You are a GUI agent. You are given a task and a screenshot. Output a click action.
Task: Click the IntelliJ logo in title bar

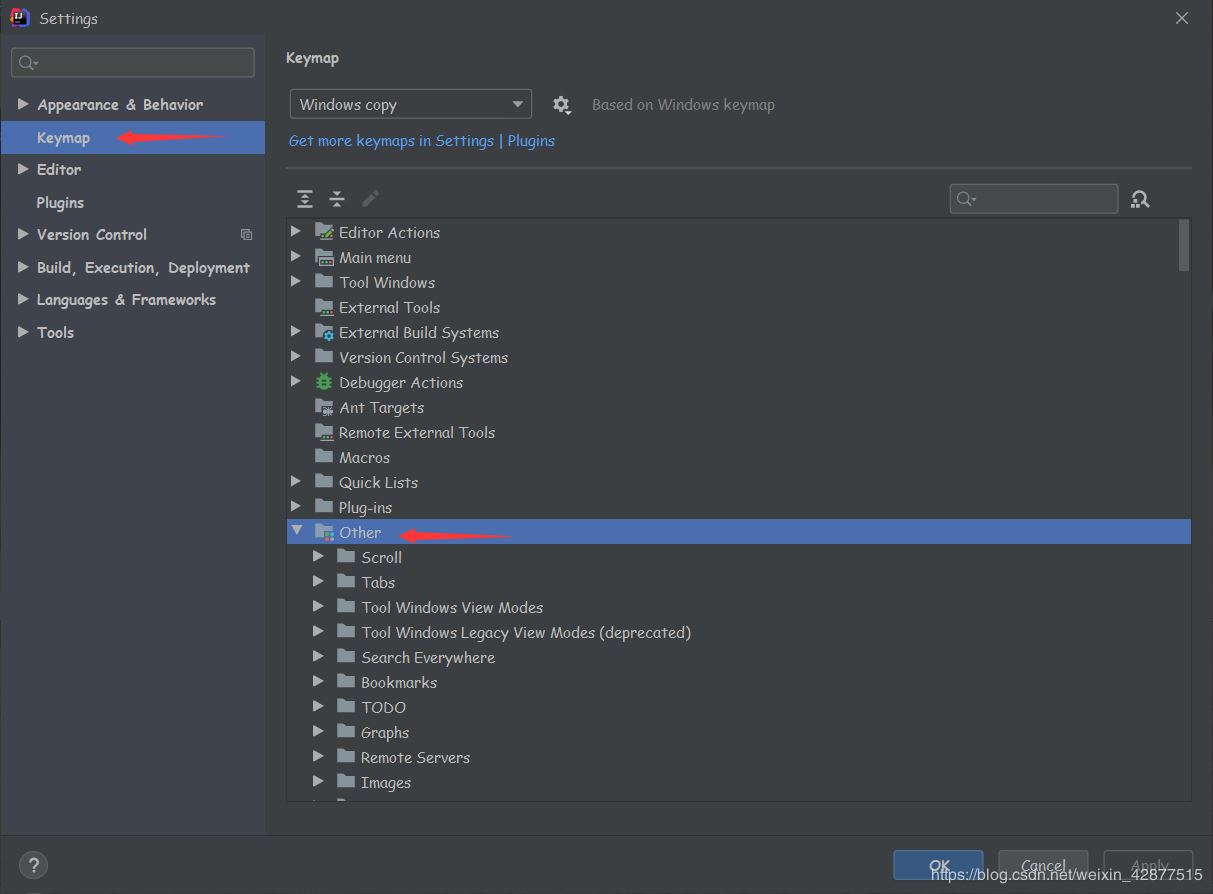coord(19,17)
